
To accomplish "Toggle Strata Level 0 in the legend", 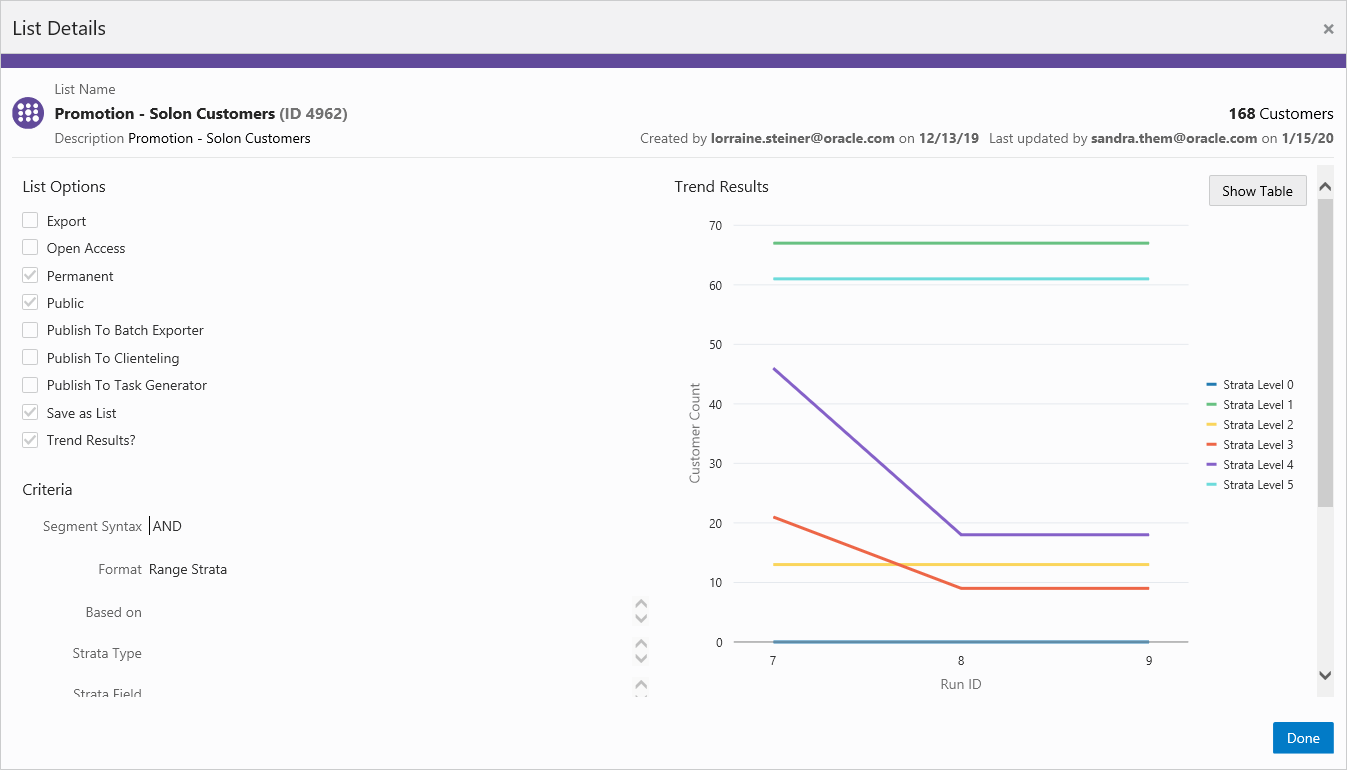I will 1250,385.
